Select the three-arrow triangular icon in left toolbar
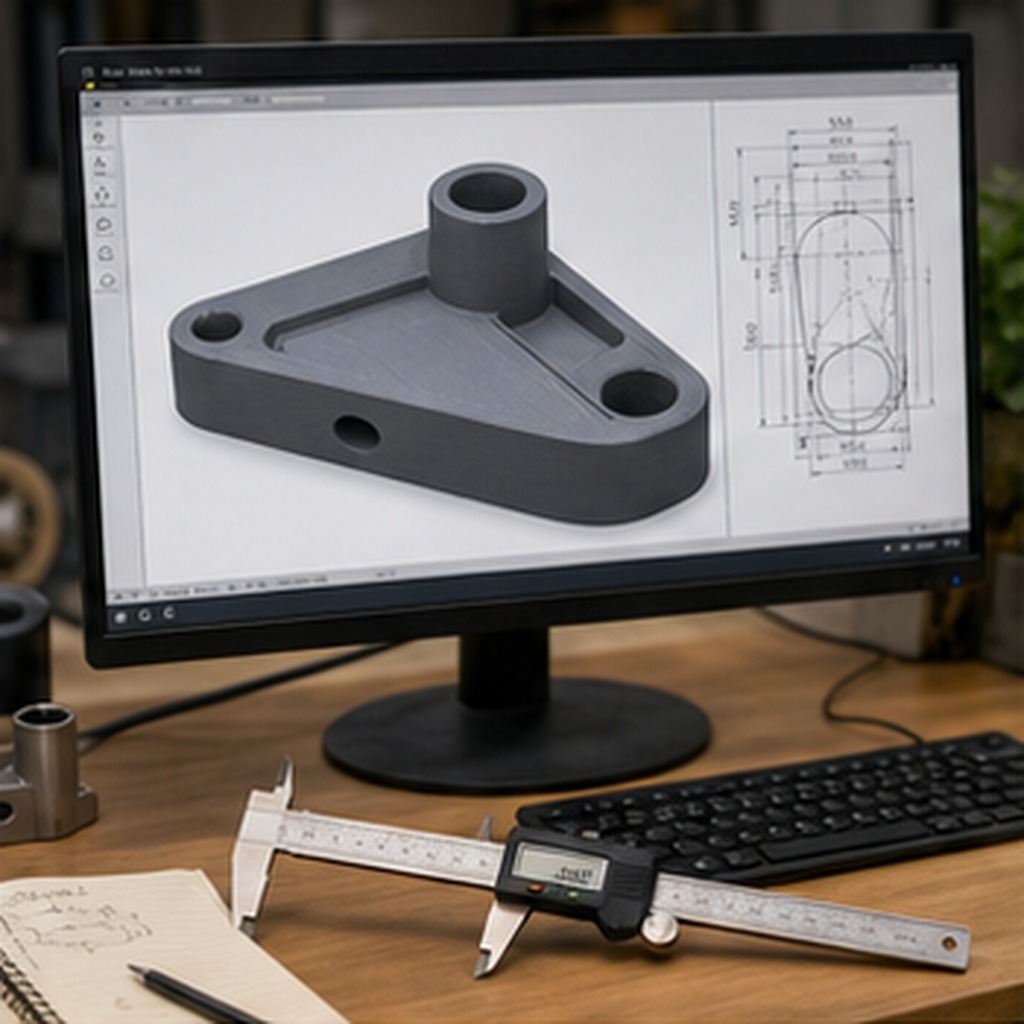This screenshot has width=1024, height=1024. point(102,194)
